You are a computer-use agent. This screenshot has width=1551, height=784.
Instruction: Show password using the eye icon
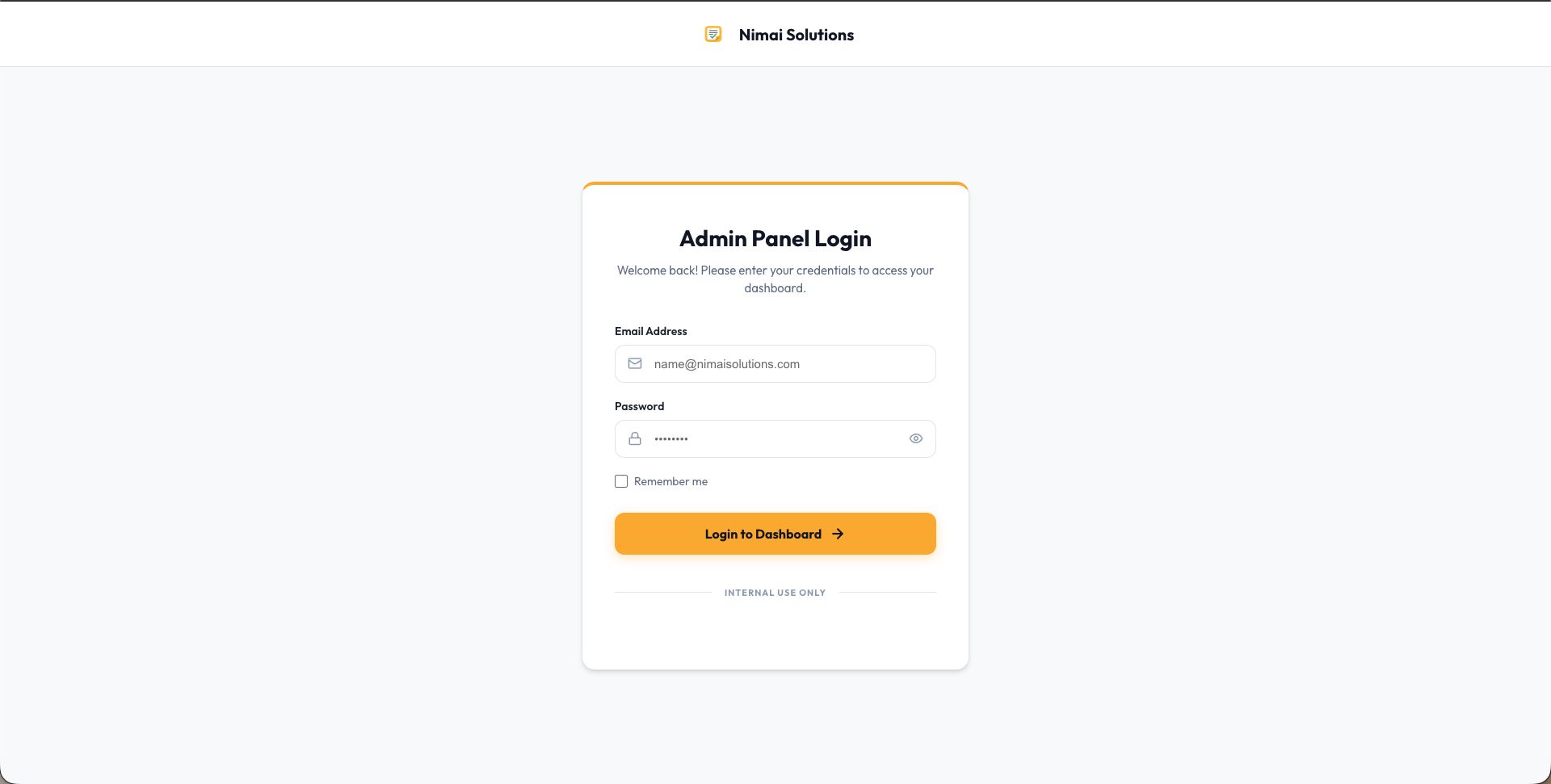(x=915, y=439)
